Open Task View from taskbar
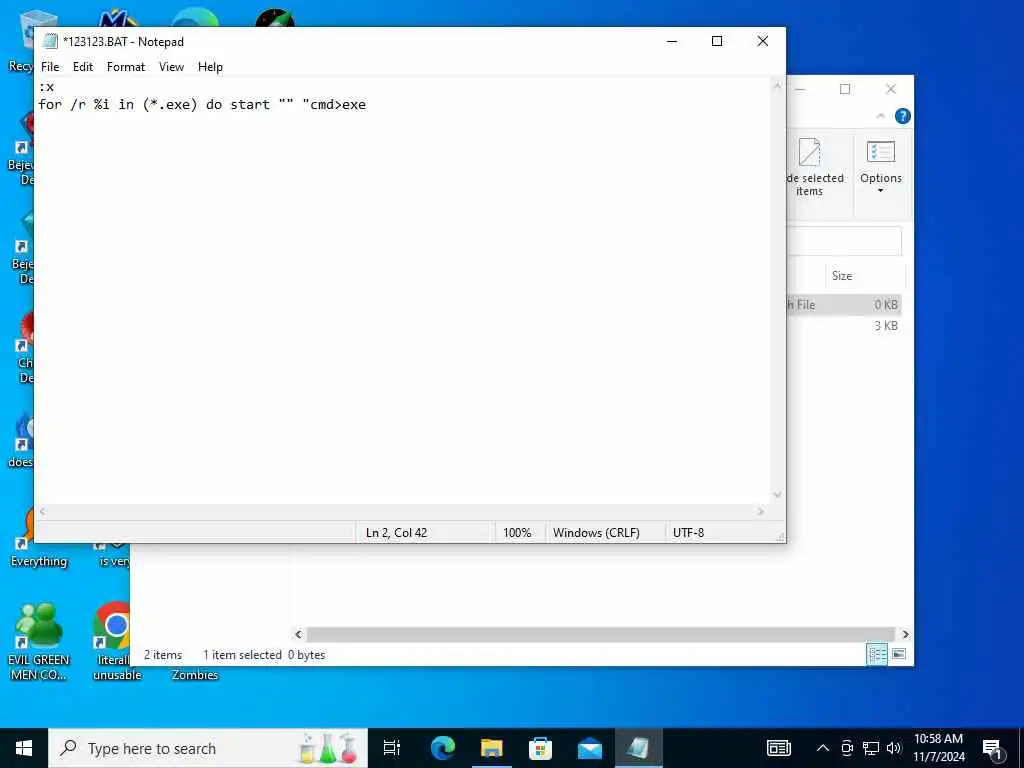The height and width of the screenshot is (768, 1024). tap(392, 748)
